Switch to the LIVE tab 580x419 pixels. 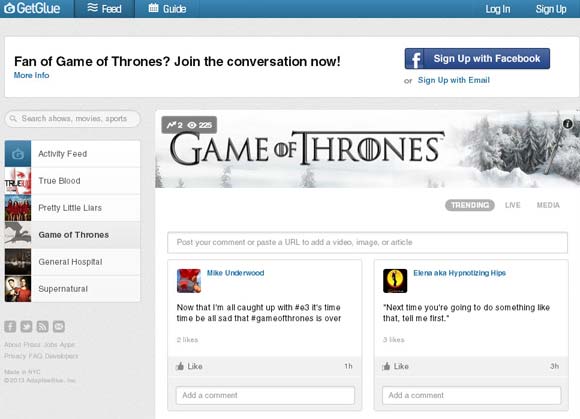[512, 205]
